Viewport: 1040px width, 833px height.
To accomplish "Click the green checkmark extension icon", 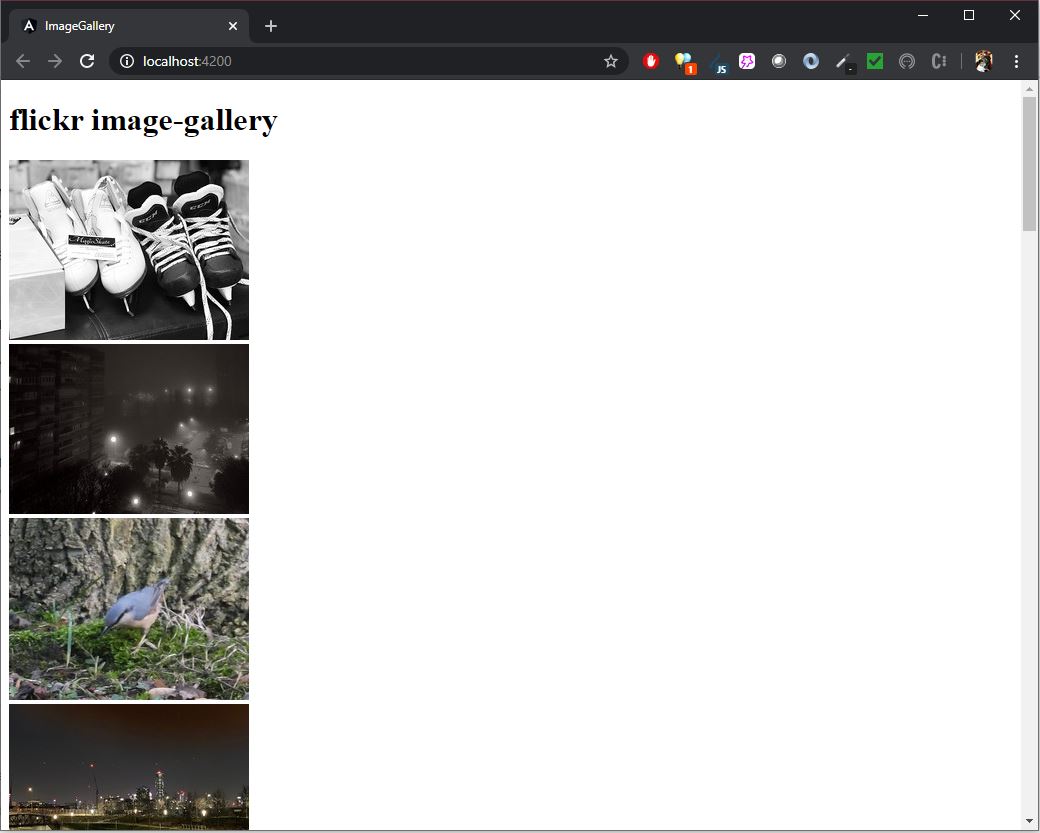I will [875, 61].
